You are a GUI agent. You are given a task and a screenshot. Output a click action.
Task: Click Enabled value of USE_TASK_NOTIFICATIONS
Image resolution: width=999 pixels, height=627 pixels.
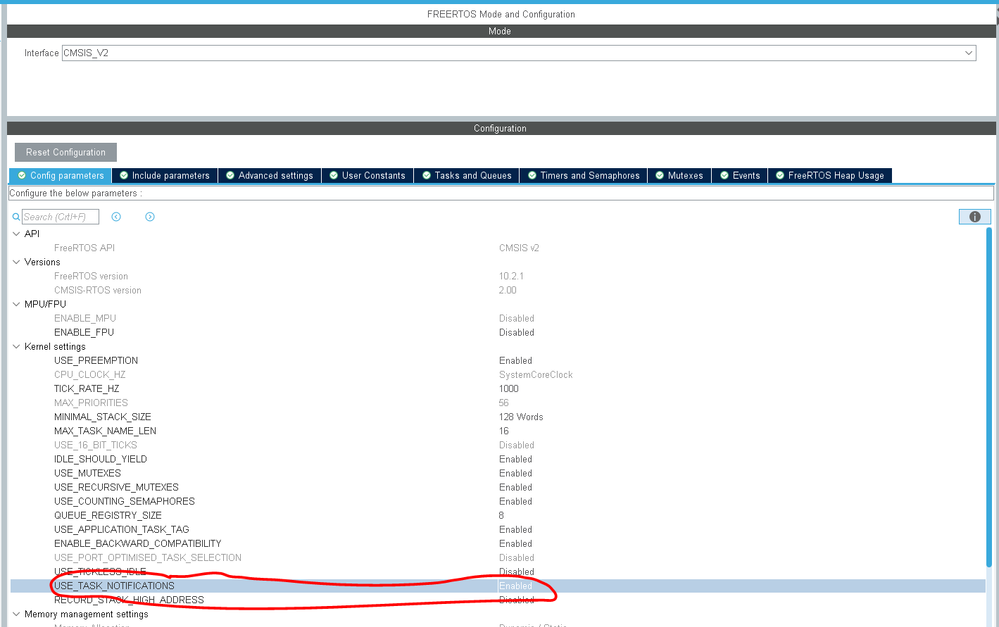515,586
